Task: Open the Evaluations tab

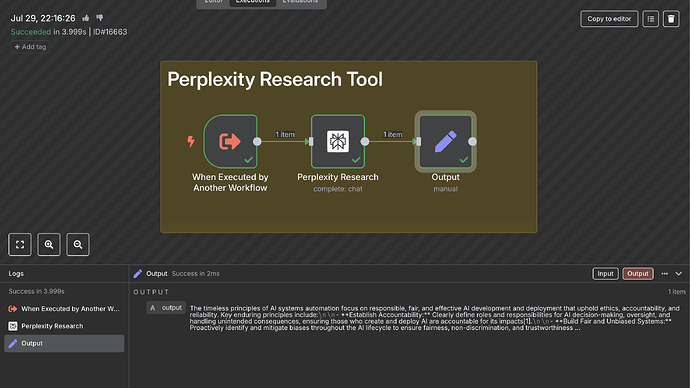Action: [300, 3]
